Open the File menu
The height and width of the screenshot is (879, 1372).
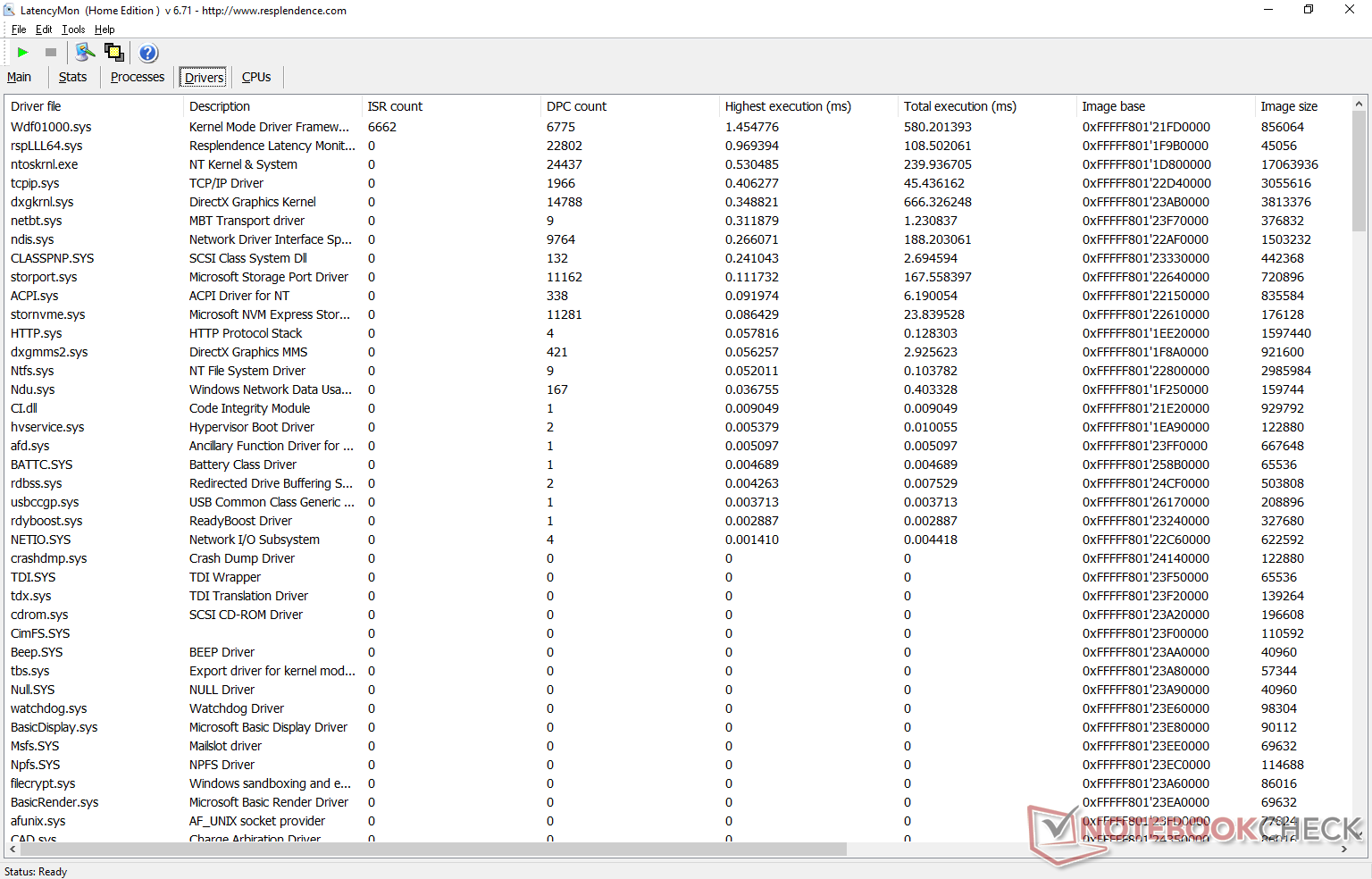pos(19,29)
